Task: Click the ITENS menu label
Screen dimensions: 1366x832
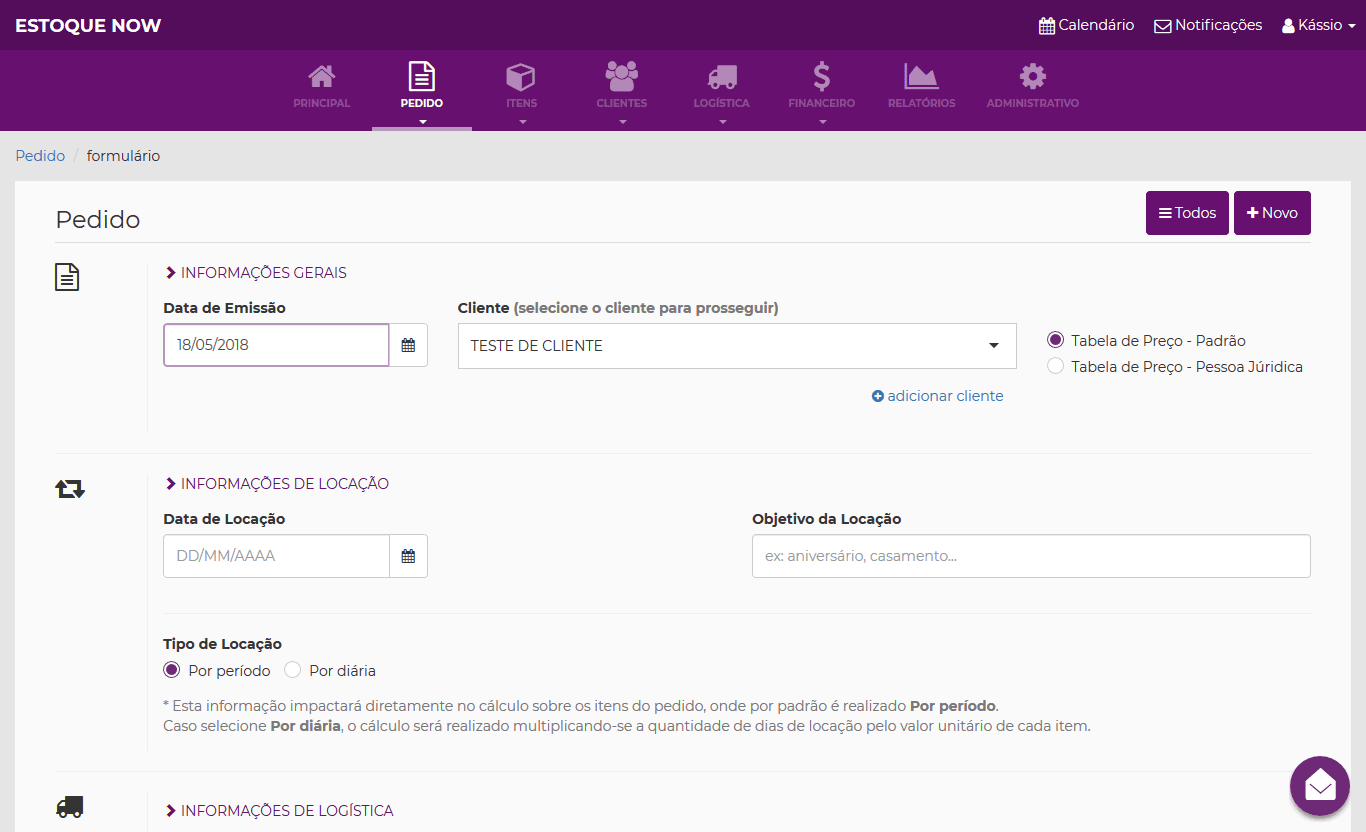Action: pyautogui.click(x=522, y=103)
